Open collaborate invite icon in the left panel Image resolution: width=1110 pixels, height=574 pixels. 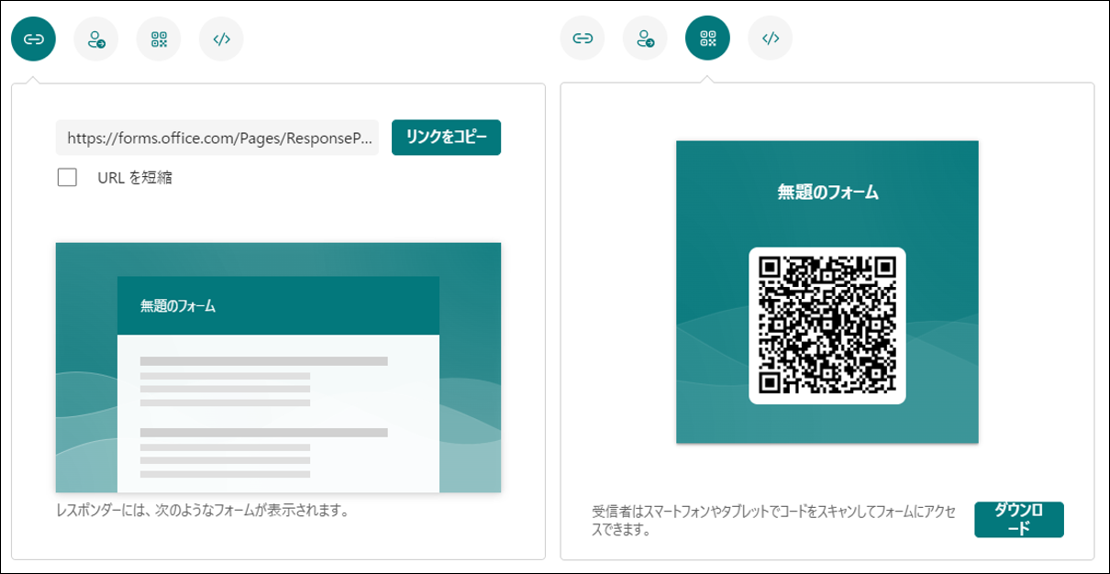96,39
